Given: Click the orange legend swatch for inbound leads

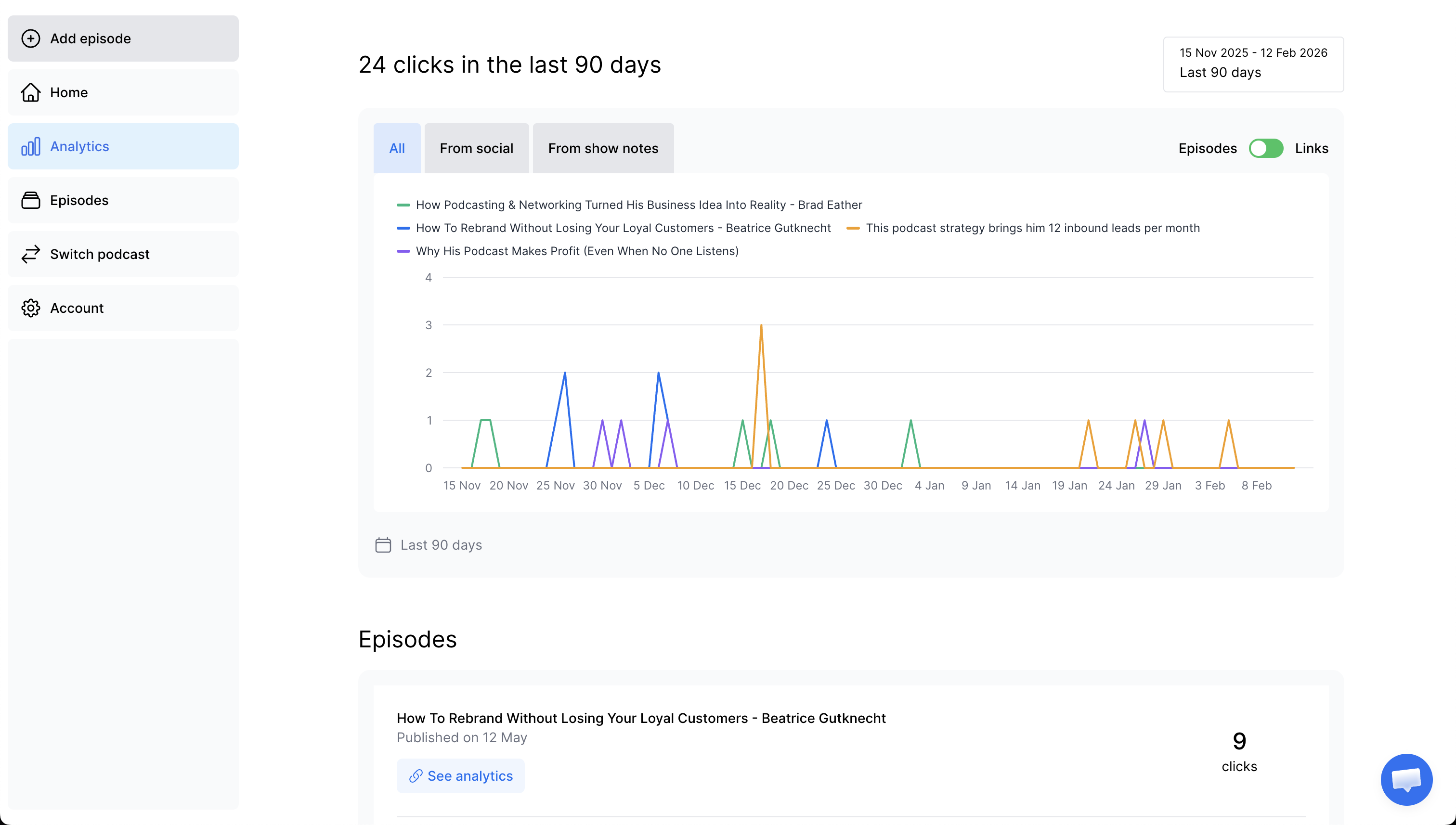Looking at the screenshot, I should pyautogui.click(x=853, y=228).
